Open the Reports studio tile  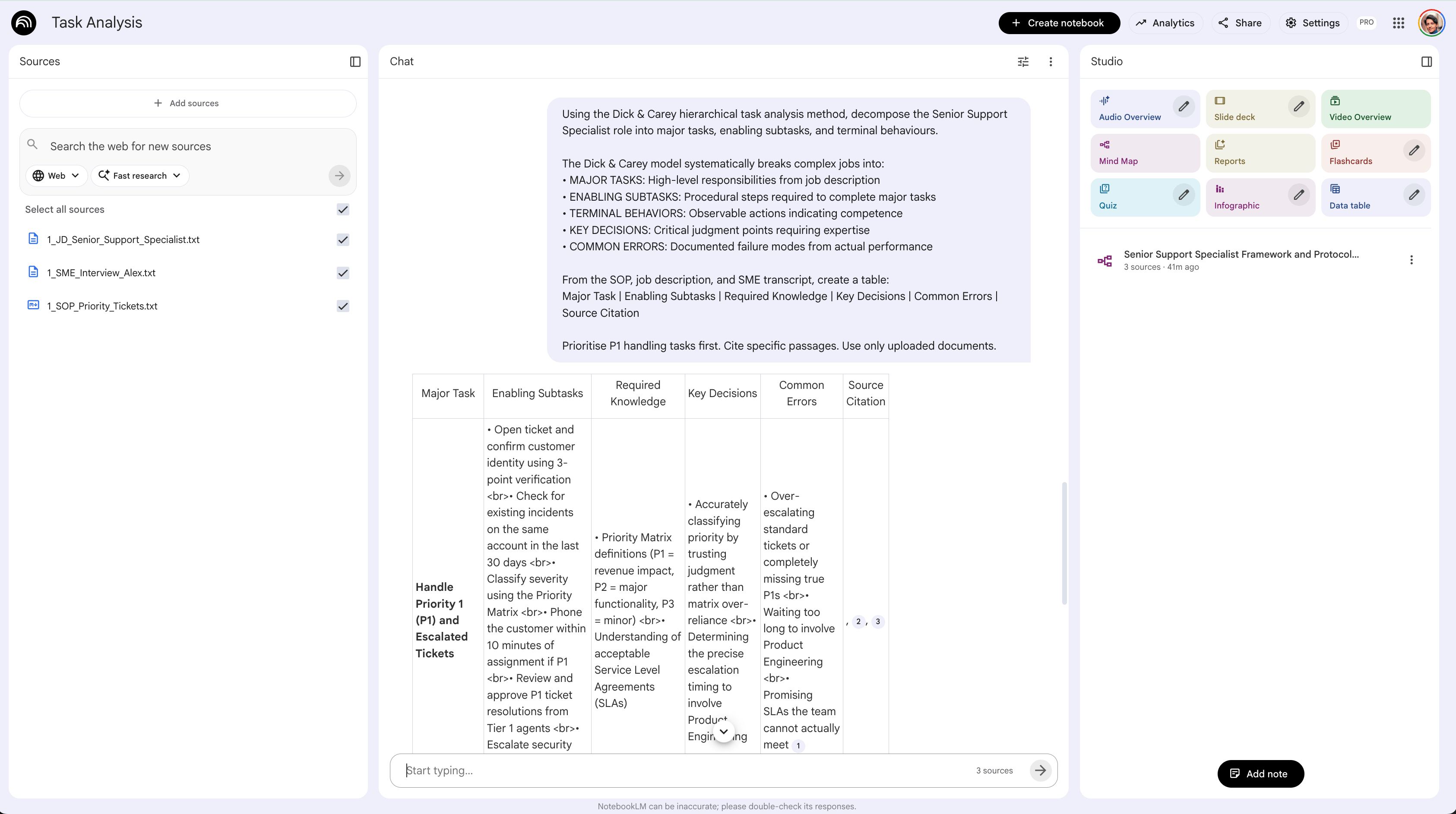pyautogui.click(x=1260, y=153)
